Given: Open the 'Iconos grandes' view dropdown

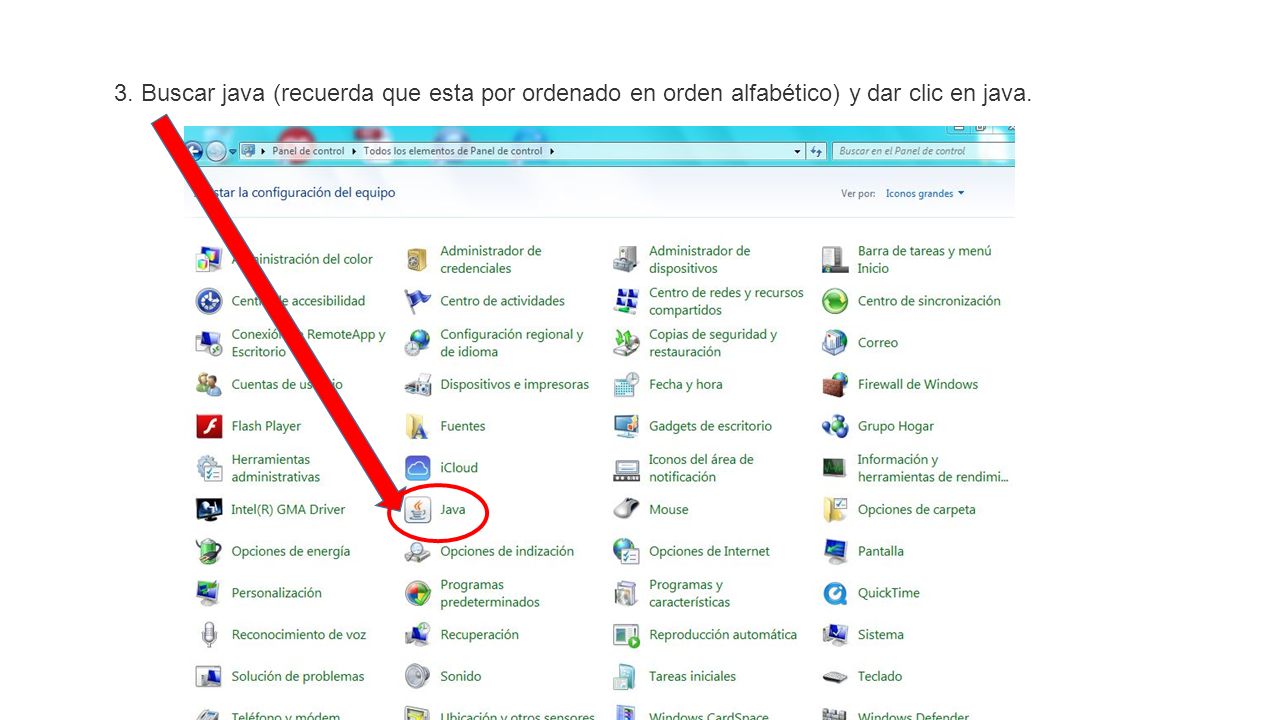Looking at the screenshot, I should tap(925, 194).
